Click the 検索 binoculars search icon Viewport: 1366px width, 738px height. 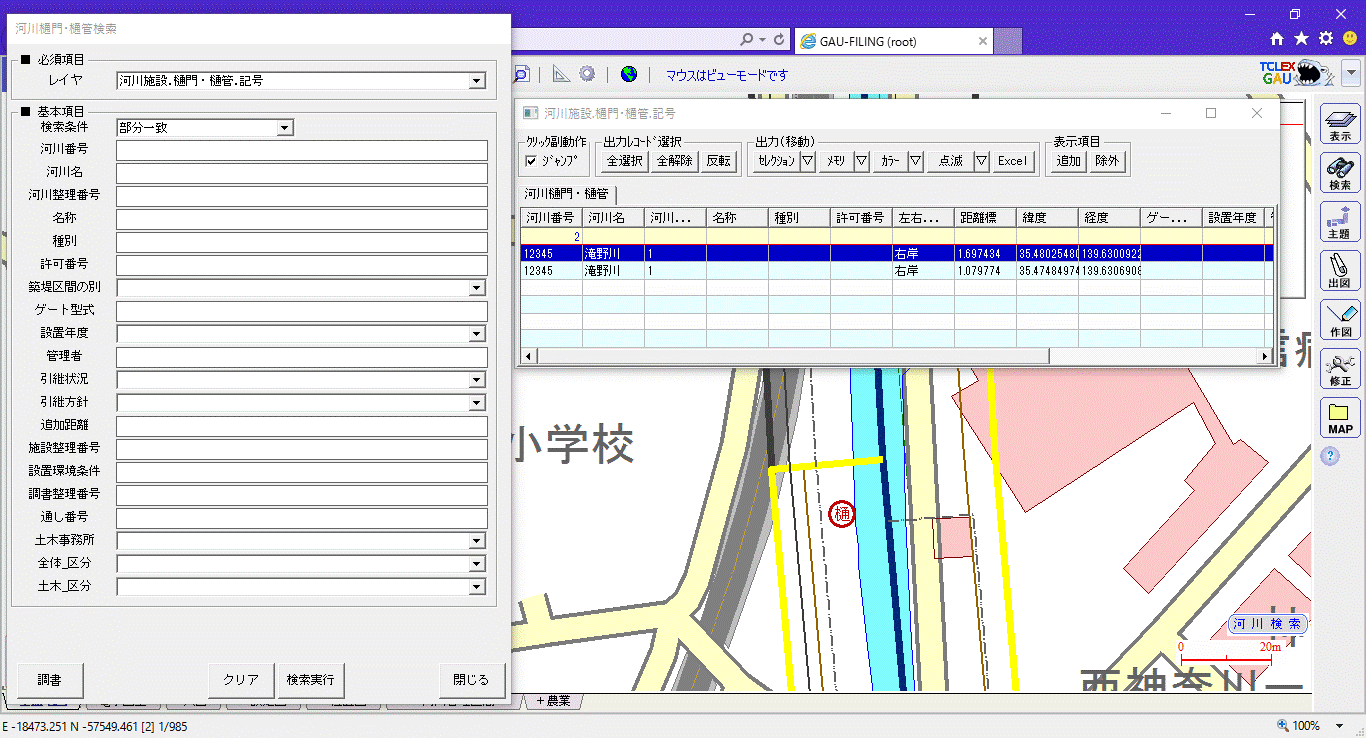click(x=1340, y=173)
